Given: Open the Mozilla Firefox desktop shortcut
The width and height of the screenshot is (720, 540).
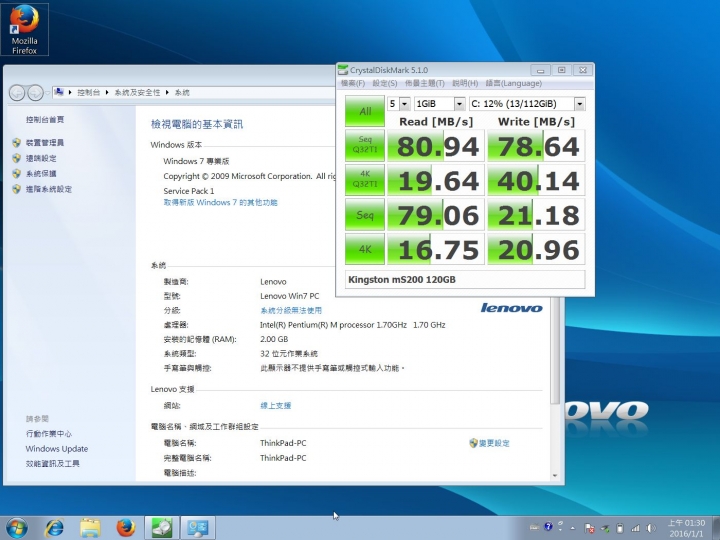Looking at the screenshot, I should [24, 29].
